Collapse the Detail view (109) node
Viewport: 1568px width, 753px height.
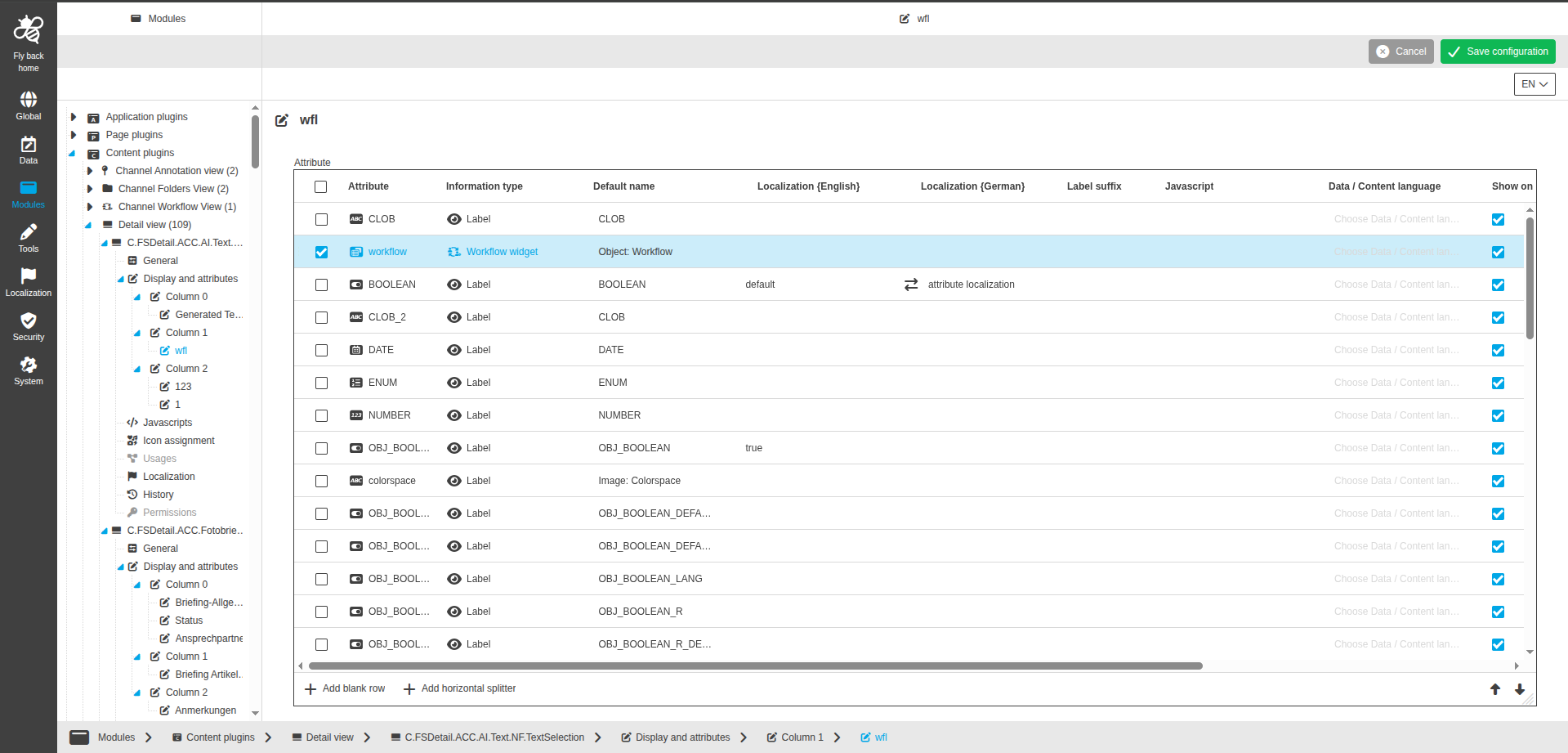pos(89,225)
